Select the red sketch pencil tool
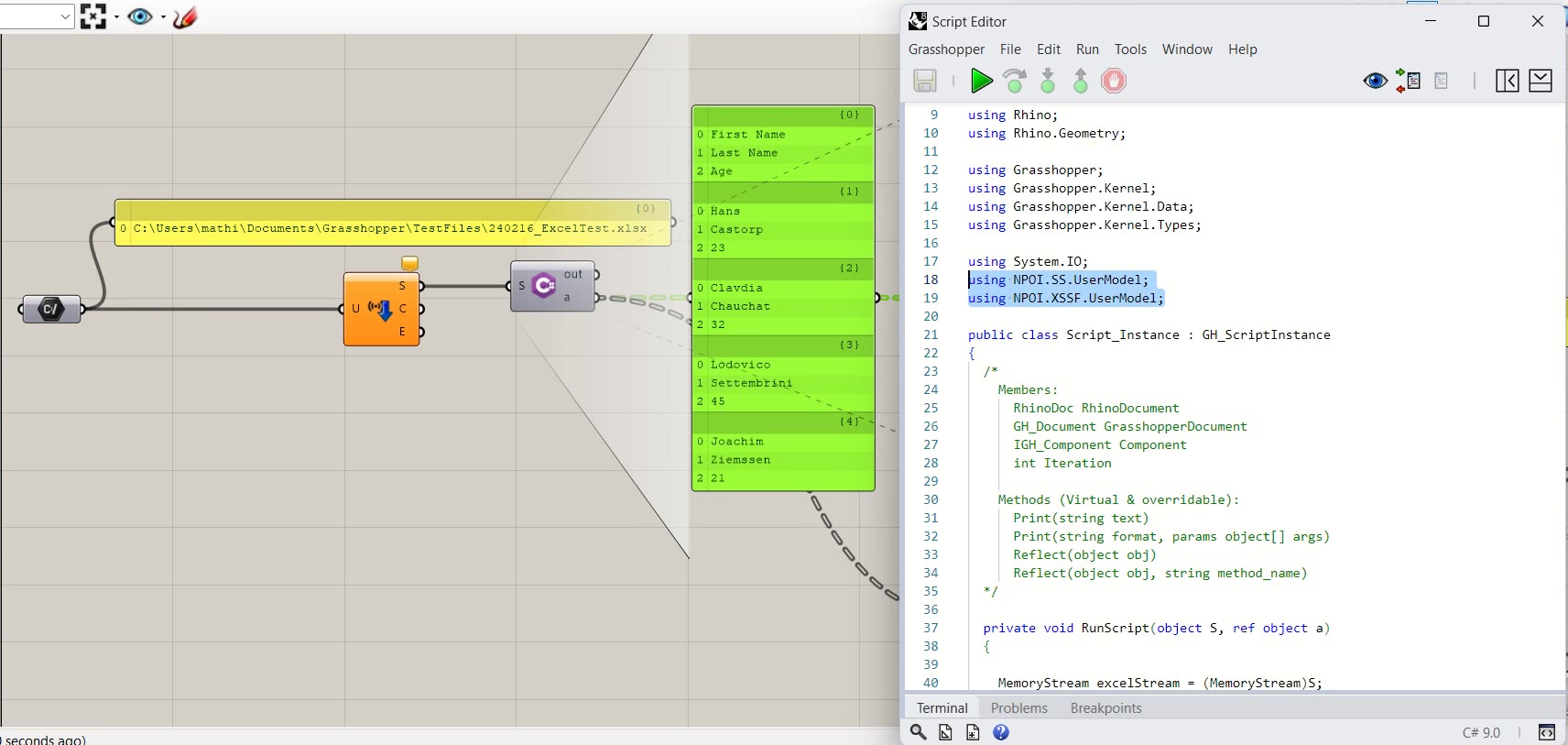Screen dimensions: 1568x745 point(185,16)
